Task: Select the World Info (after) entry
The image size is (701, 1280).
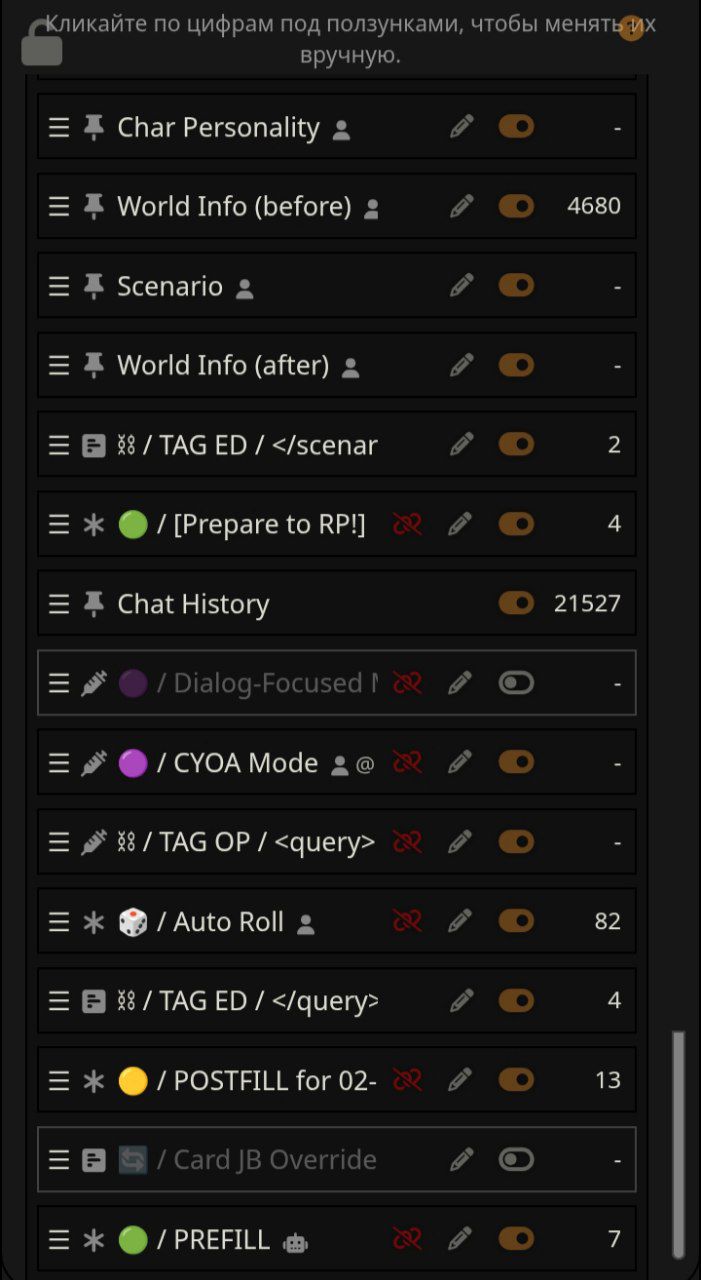Action: click(223, 365)
